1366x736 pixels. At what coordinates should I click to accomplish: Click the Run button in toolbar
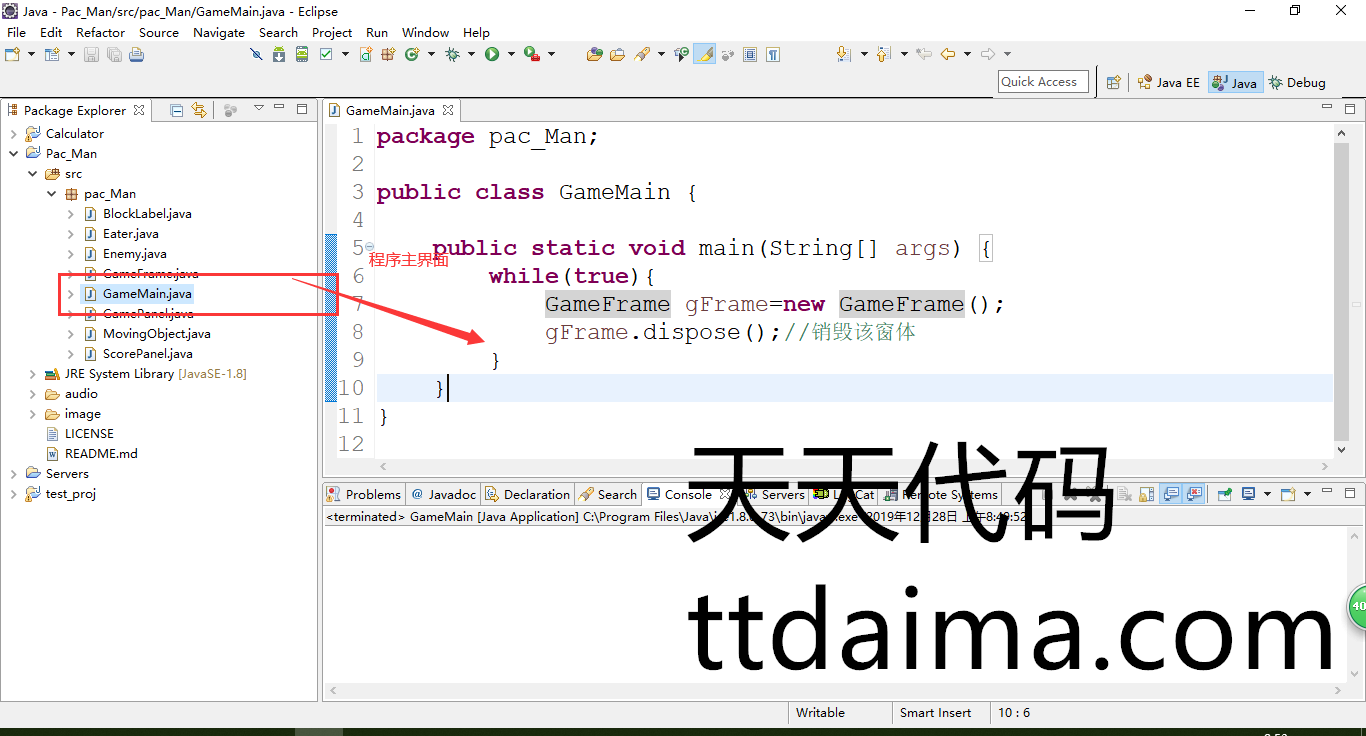pyautogui.click(x=492, y=54)
